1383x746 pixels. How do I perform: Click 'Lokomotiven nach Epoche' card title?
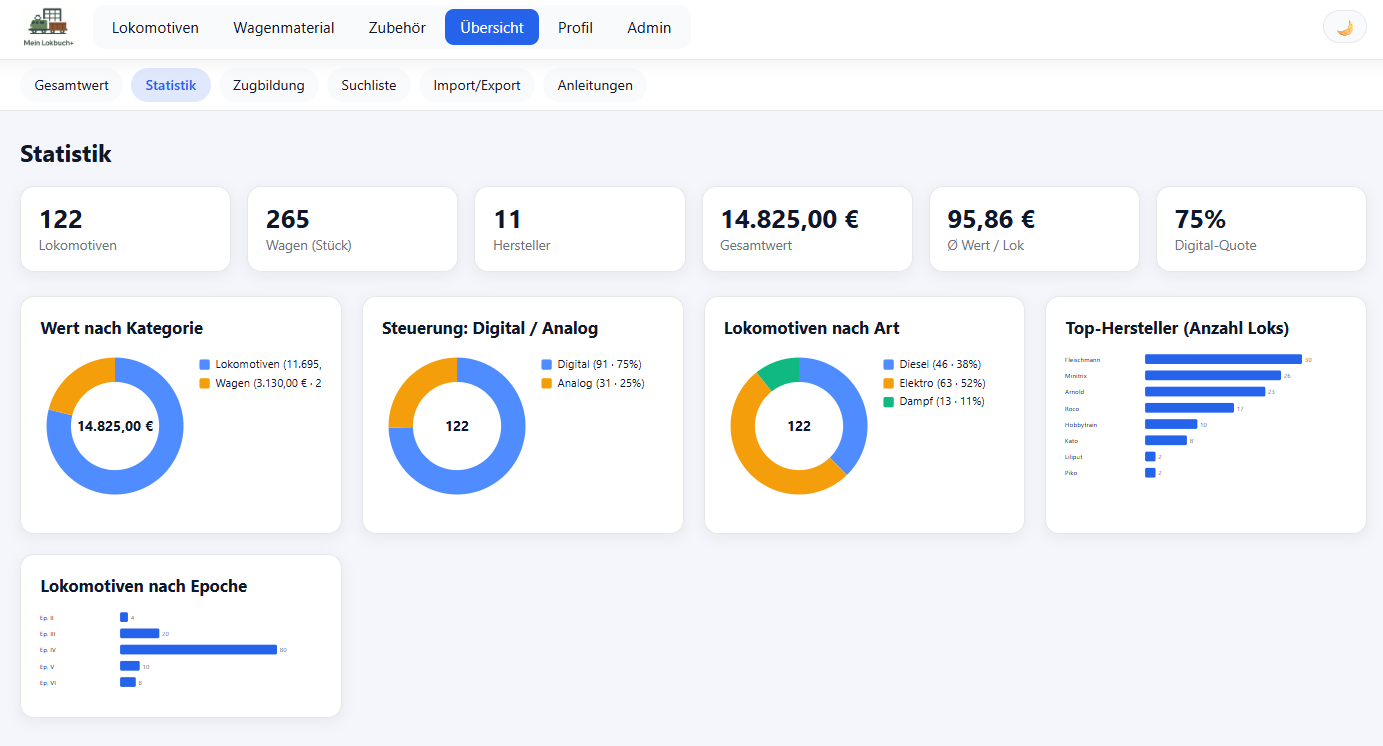point(144,586)
